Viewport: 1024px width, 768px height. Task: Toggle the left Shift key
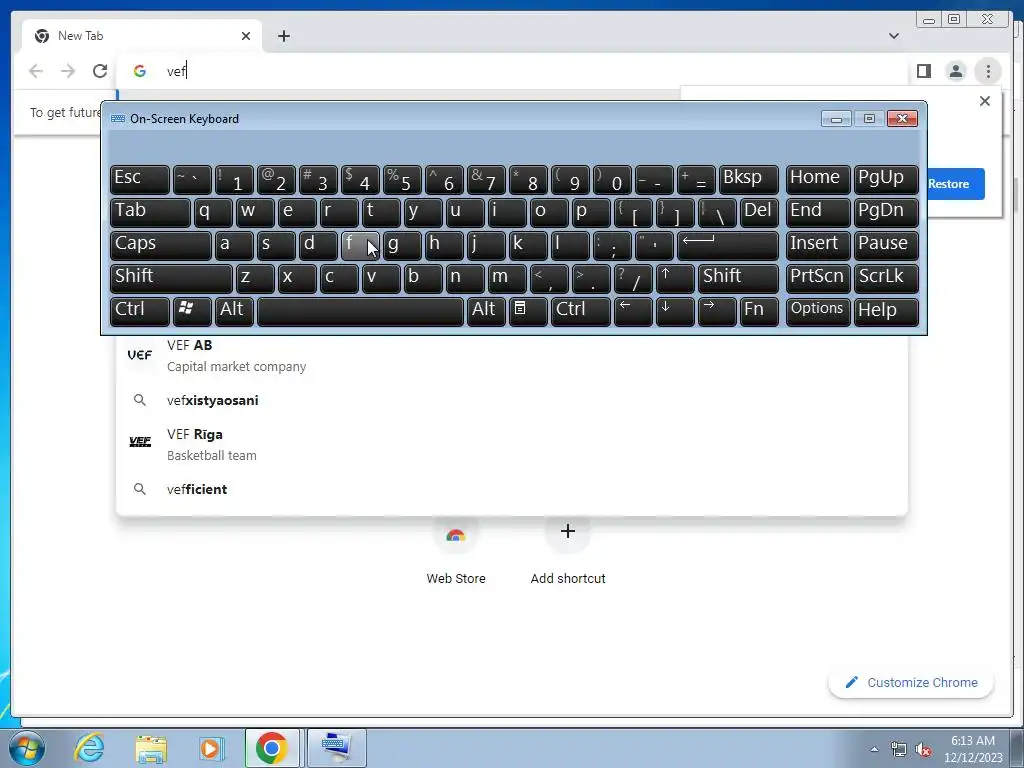click(x=171, y=278)
